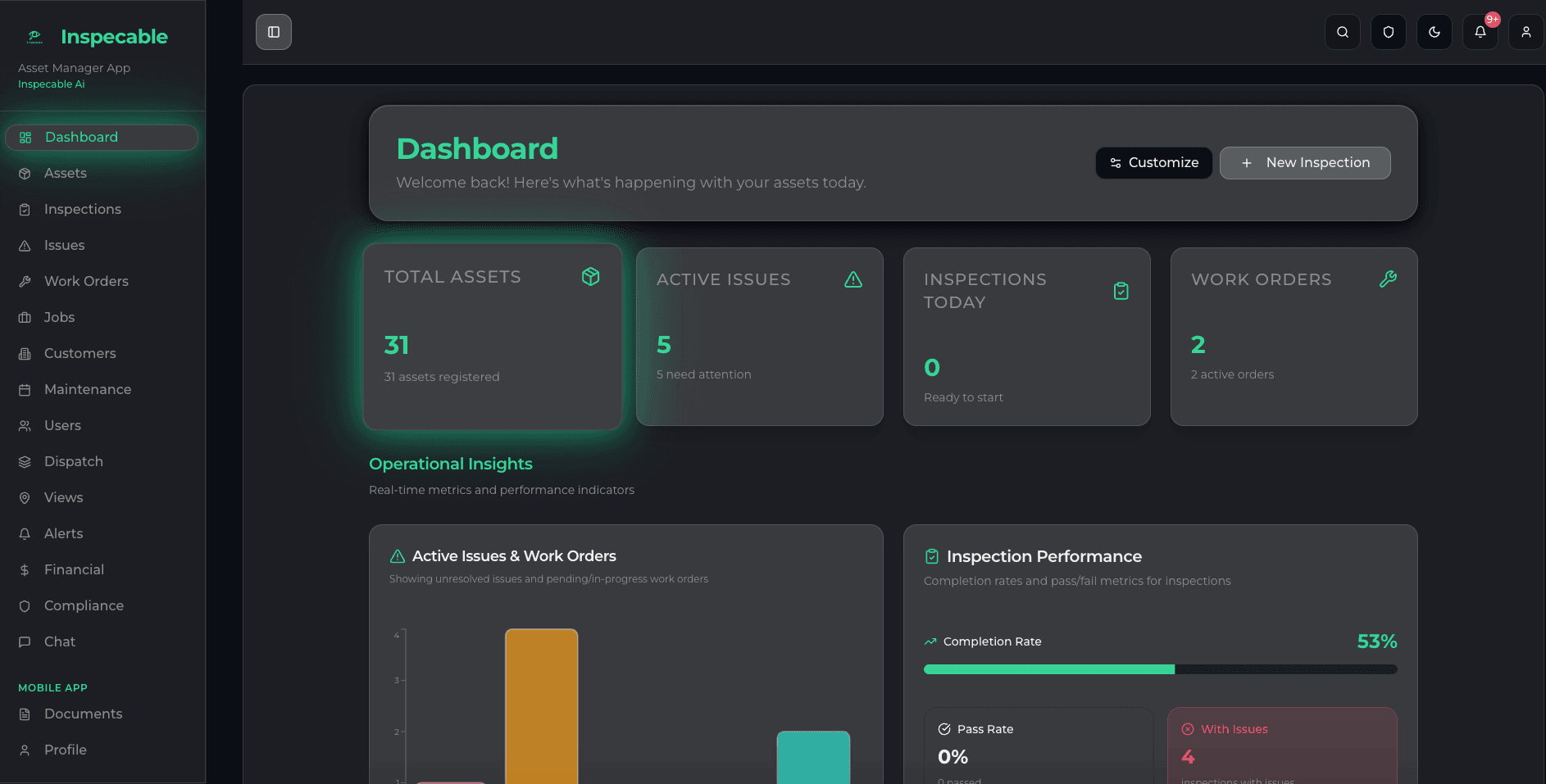
Task: Open Users in the sidebar
Action: tap(102, 426)
